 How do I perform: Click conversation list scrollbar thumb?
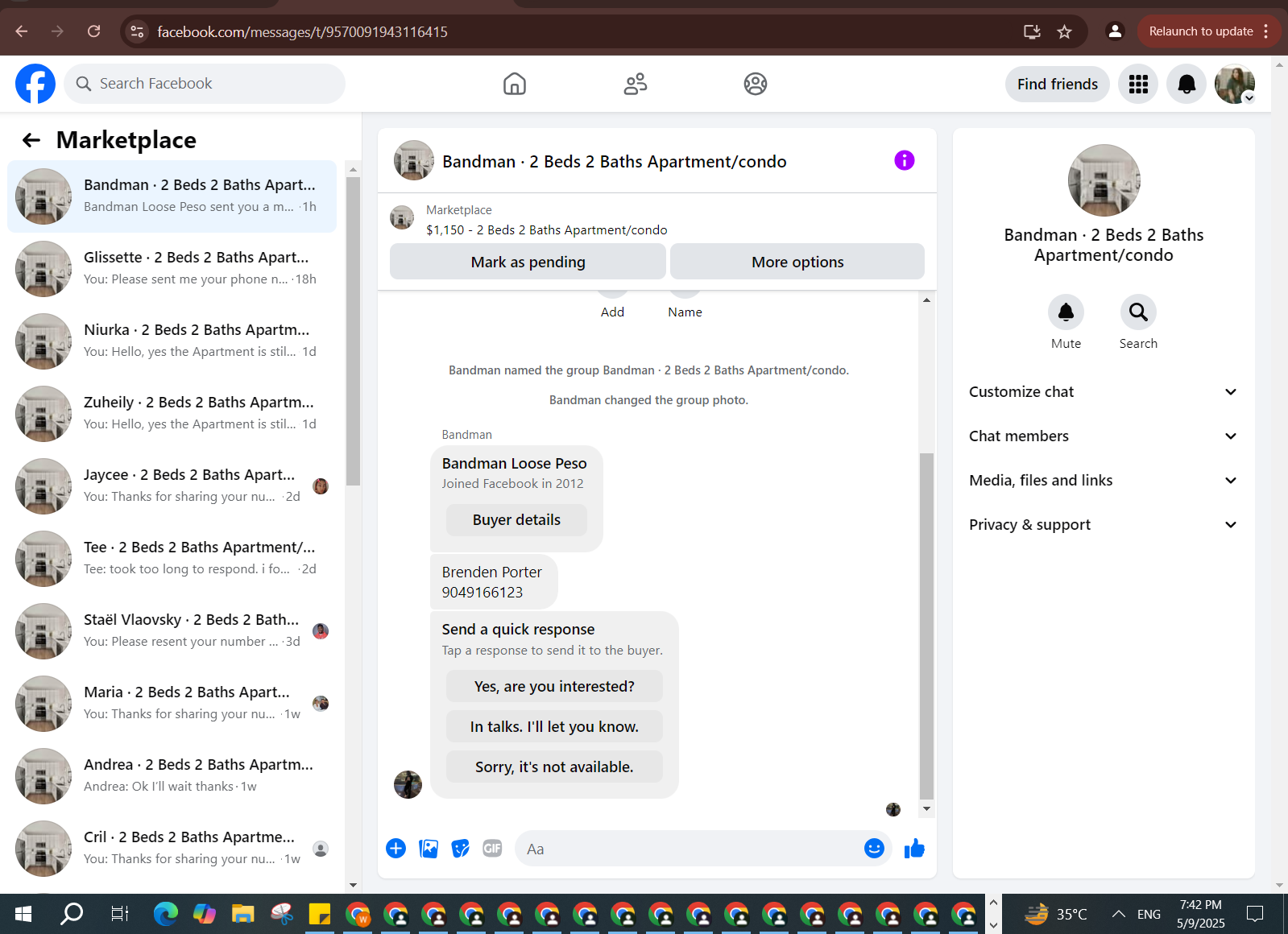[353, 332]
